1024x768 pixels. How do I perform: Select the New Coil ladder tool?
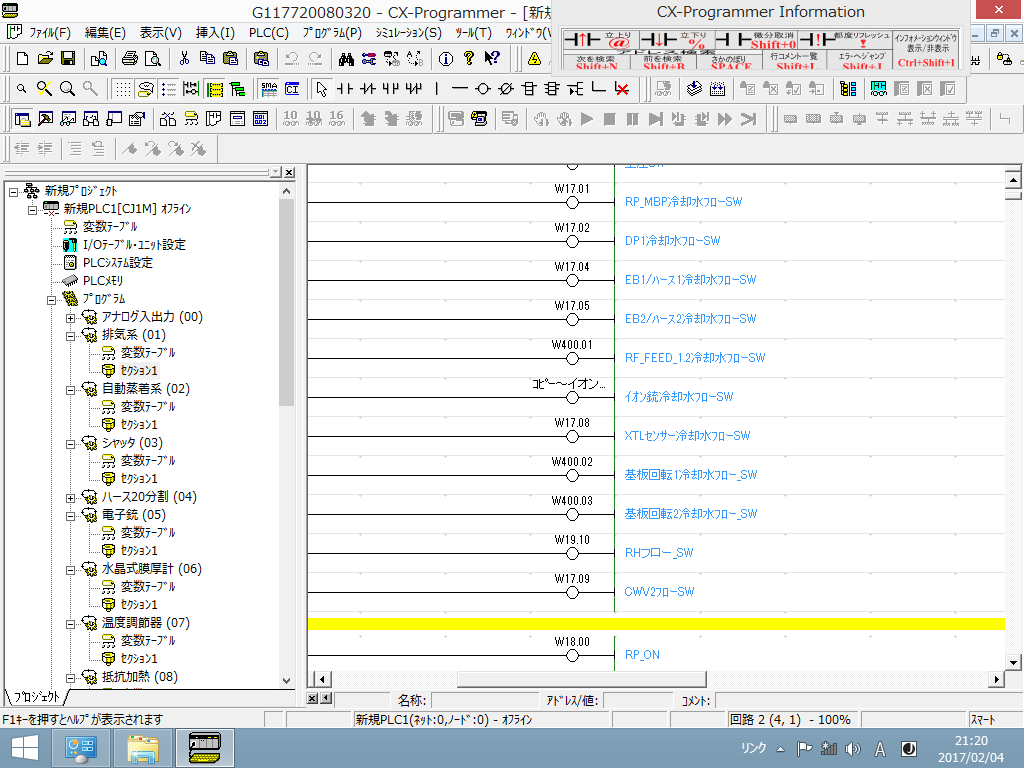[x=482, y=89]
